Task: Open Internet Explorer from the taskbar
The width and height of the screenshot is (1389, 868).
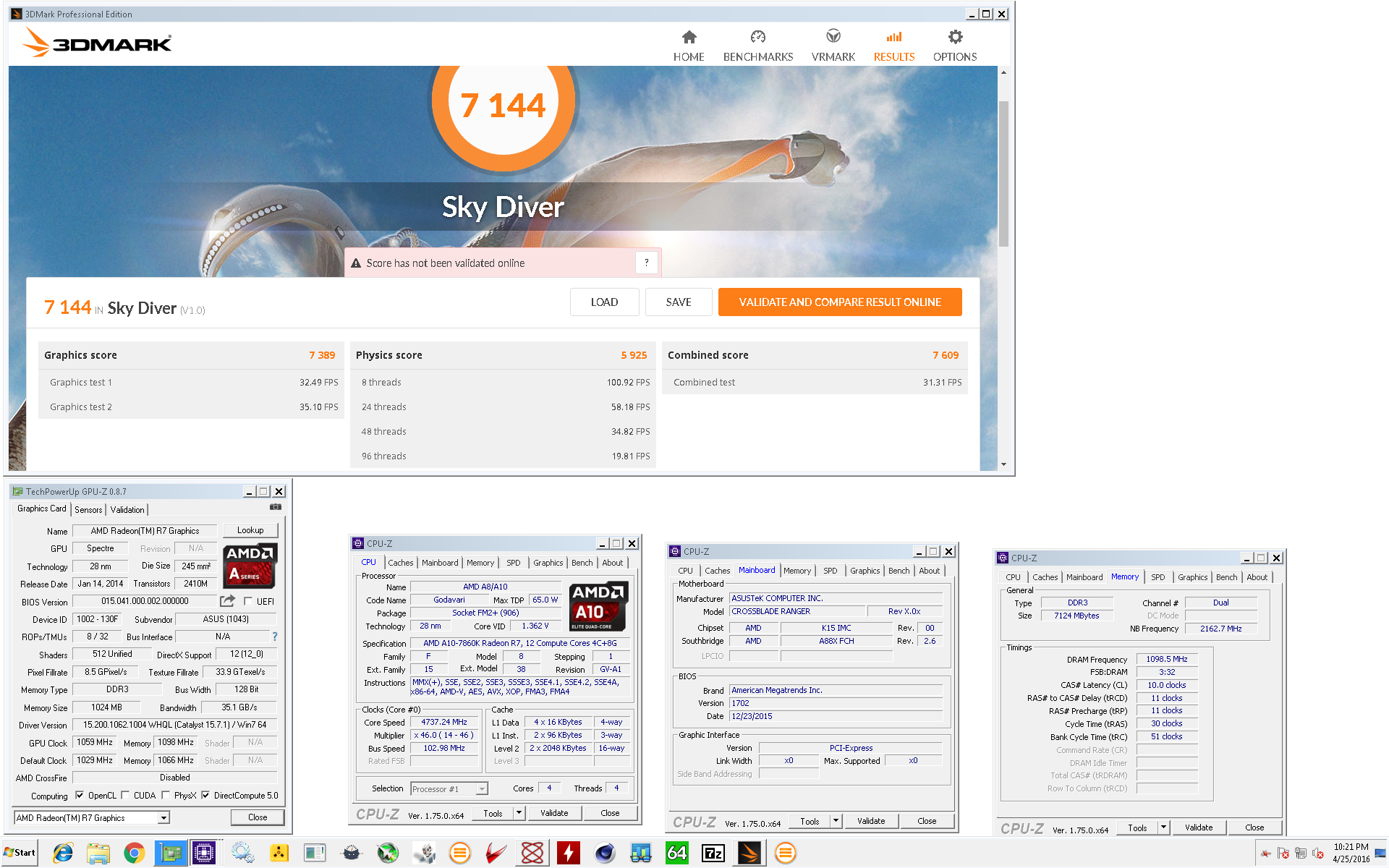Action: pyautogui.click(x=63, y=853)
